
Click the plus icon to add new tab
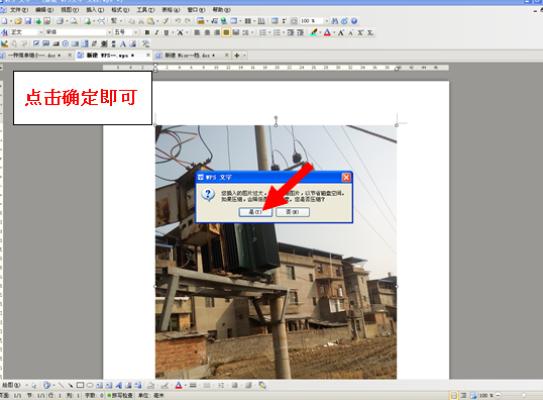(x=237, y=55)
